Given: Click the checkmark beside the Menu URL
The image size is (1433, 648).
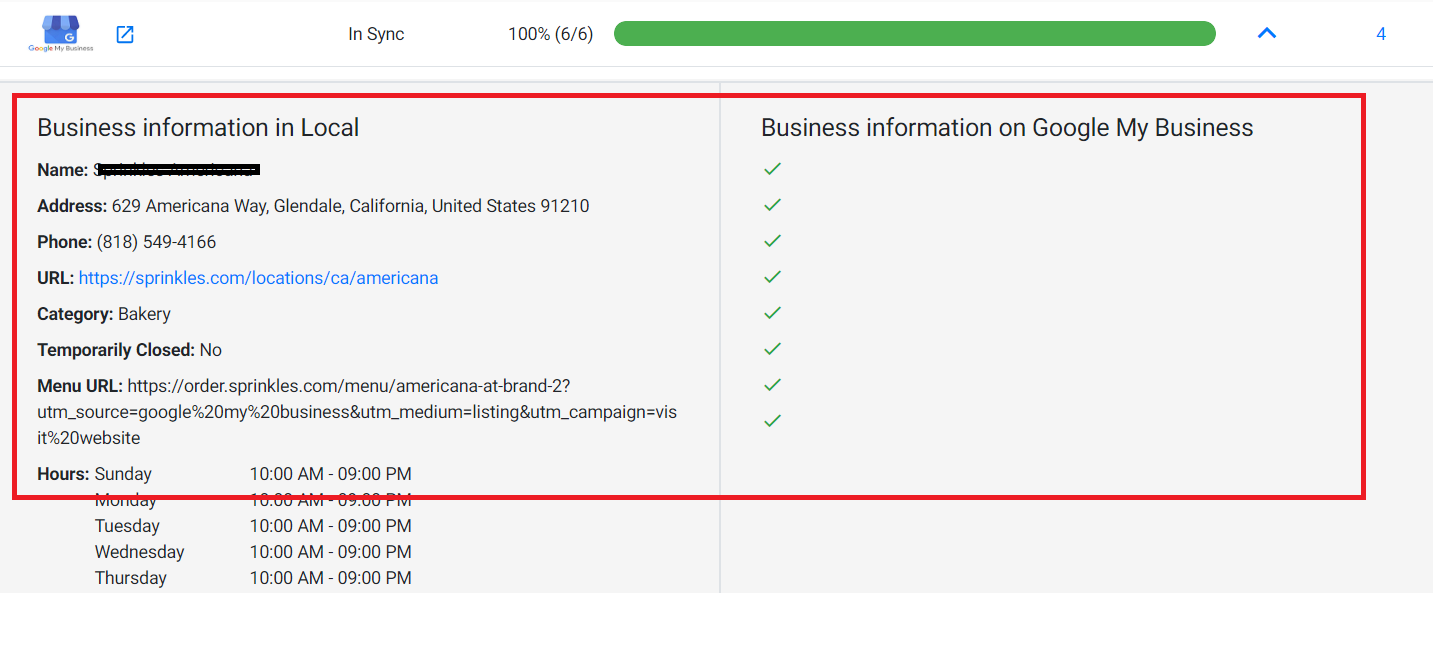Looking at the screenshot, I should tap(772, 385).
